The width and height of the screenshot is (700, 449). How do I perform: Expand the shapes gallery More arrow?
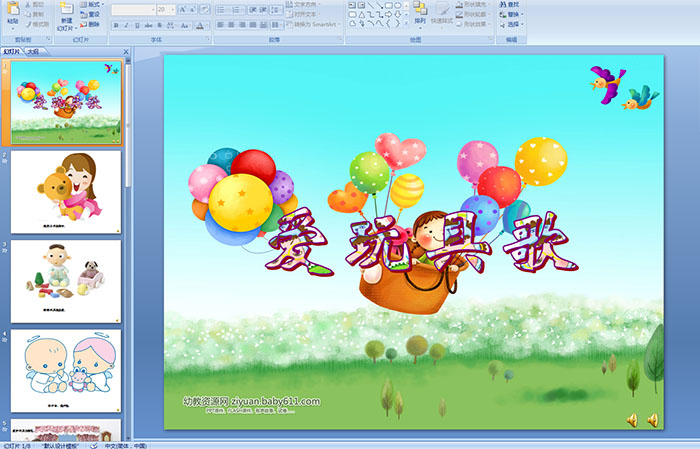pos(406,24)
